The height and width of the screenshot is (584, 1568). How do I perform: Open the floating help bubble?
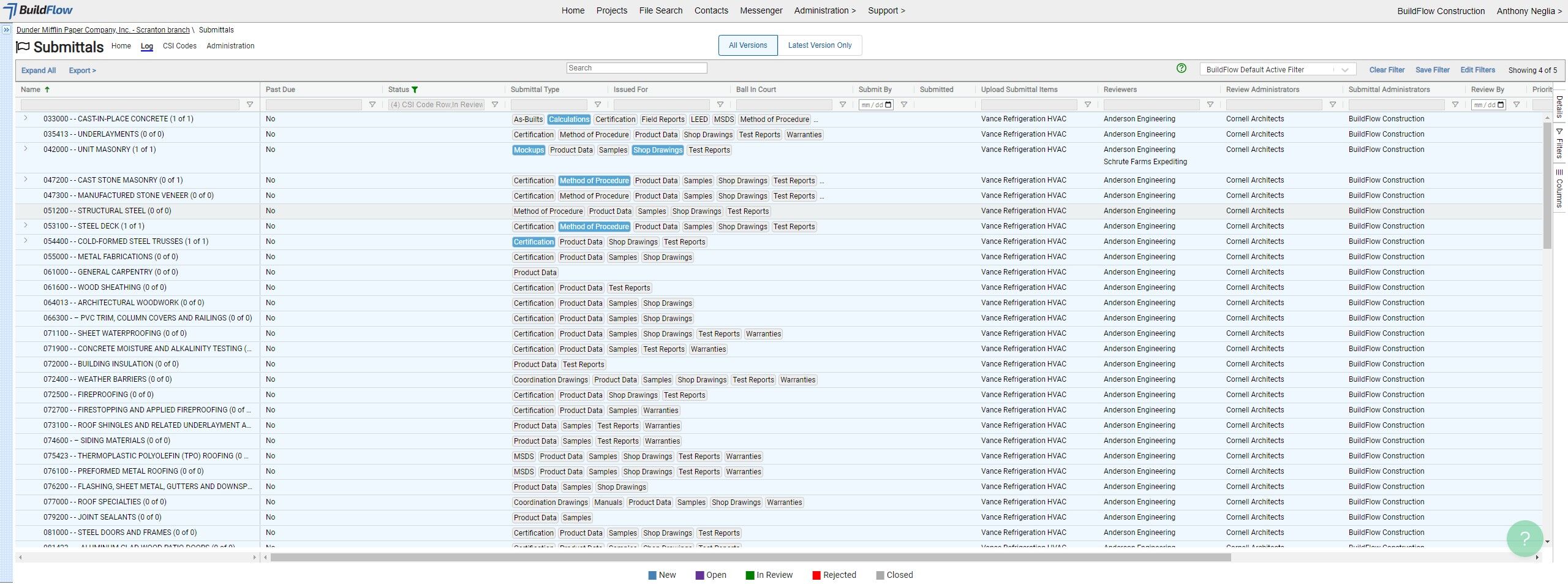(1525, 539)
